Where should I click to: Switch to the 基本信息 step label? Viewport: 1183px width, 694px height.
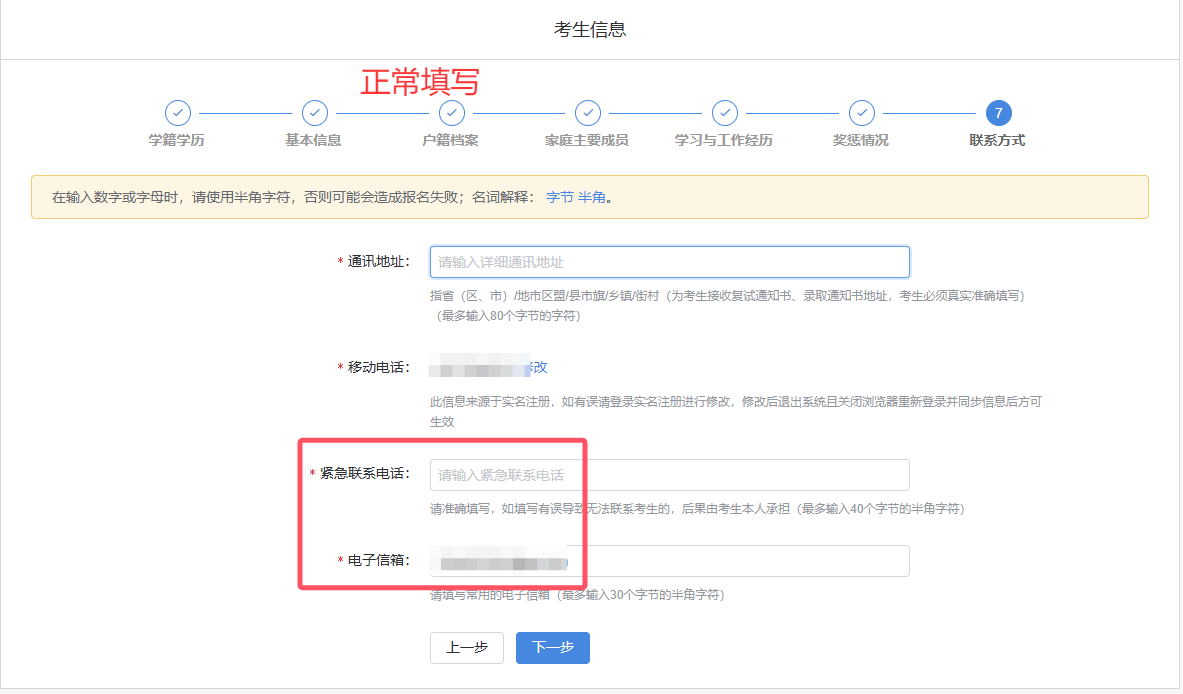[x=314, y=140]
